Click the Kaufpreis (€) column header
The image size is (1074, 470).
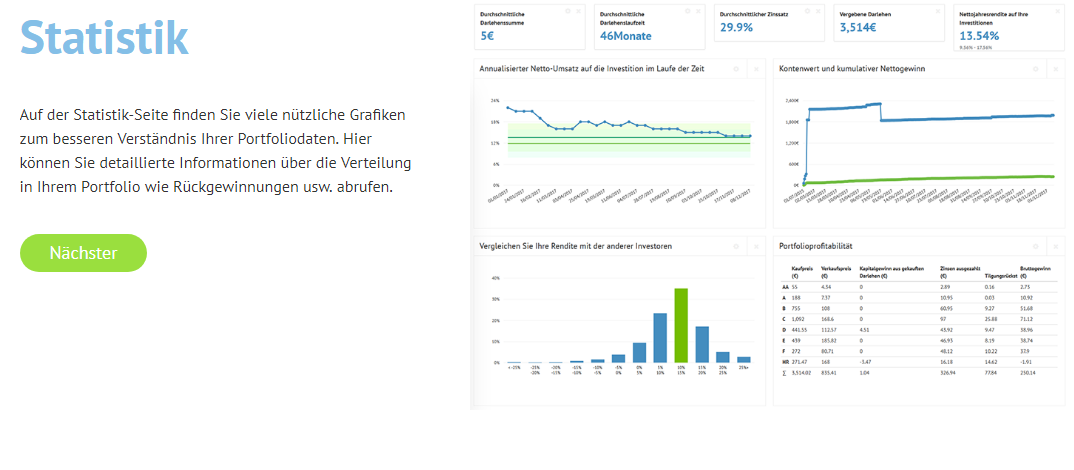(x=801, y=271)
